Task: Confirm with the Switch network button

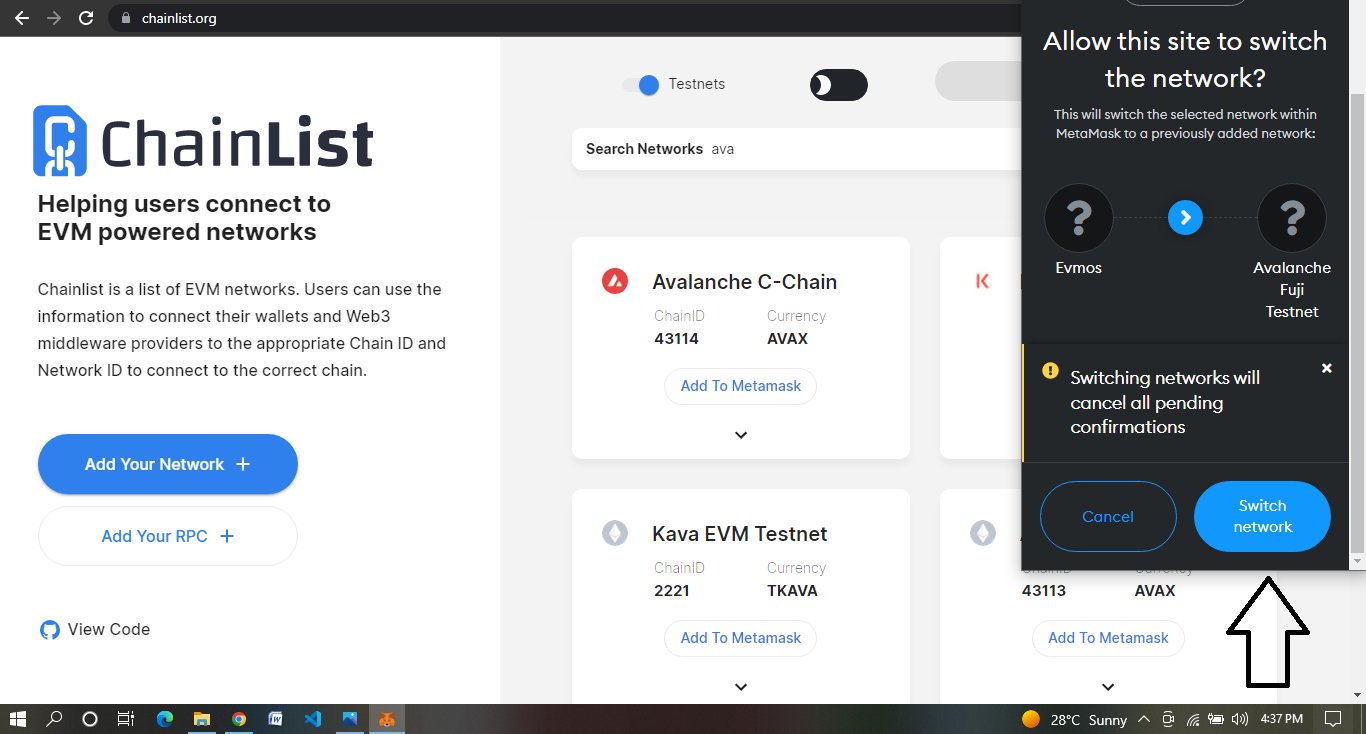Action: (x=1262, y=517)
